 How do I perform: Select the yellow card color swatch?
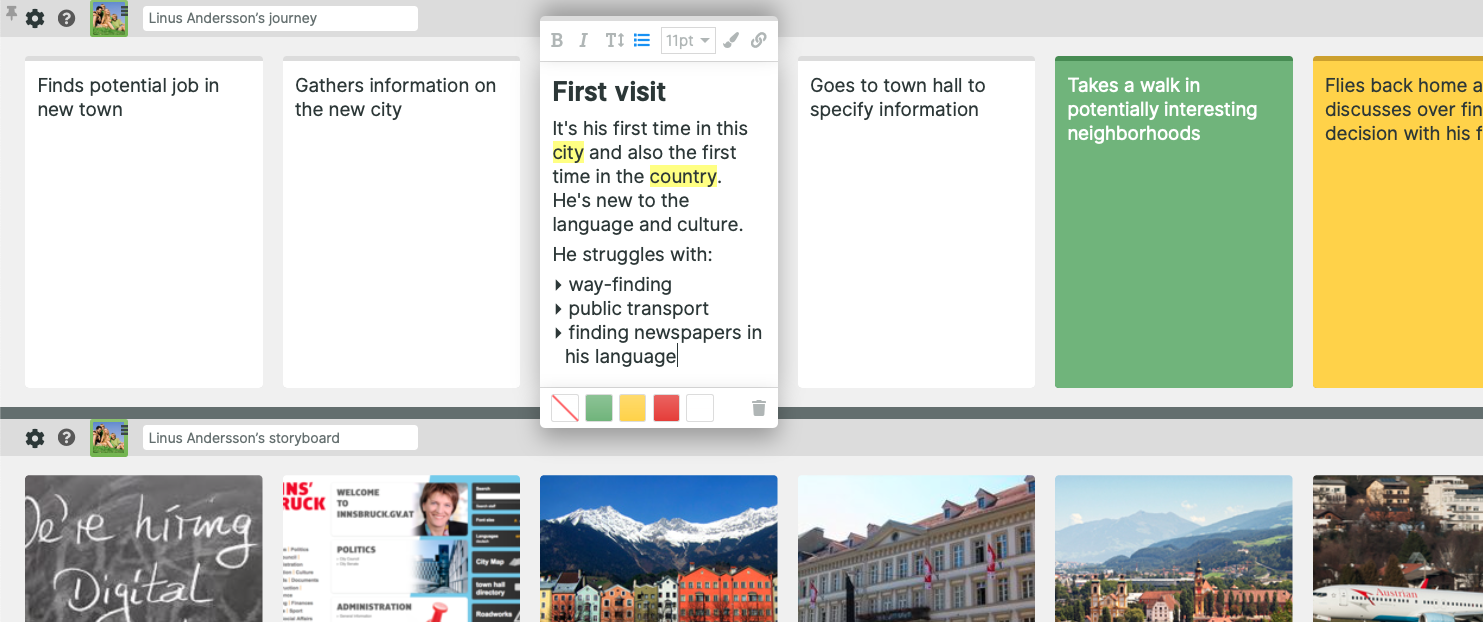click(633, 408)
